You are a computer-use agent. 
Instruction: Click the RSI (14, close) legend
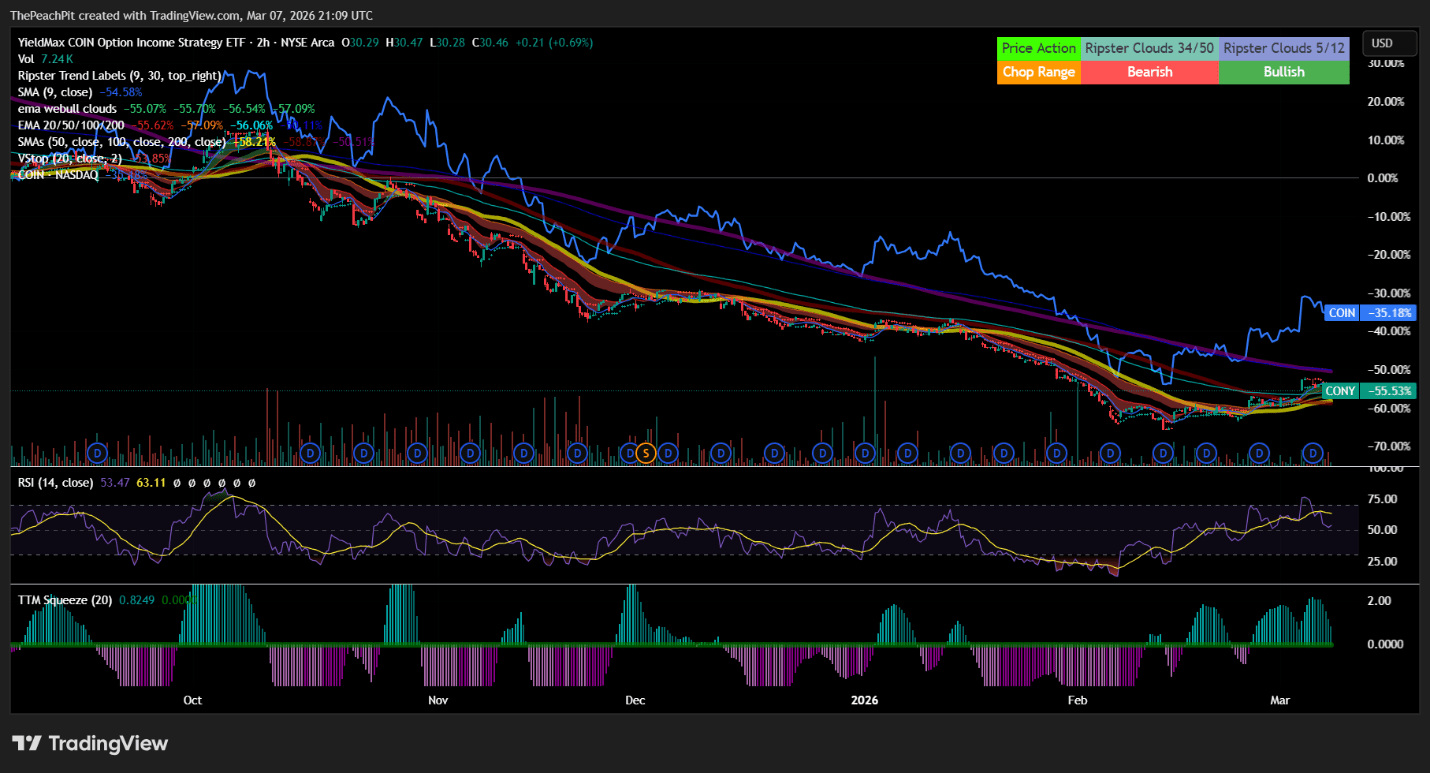pyautogui.click(x=56, y=483)
